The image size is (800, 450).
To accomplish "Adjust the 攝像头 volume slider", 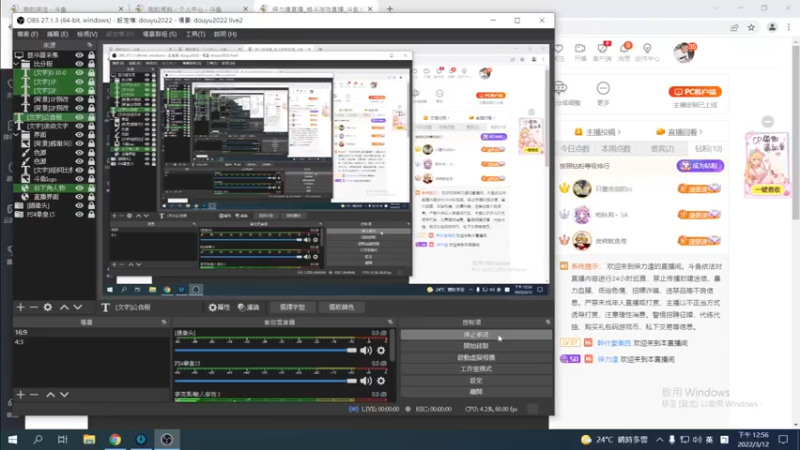I will 265,351.
